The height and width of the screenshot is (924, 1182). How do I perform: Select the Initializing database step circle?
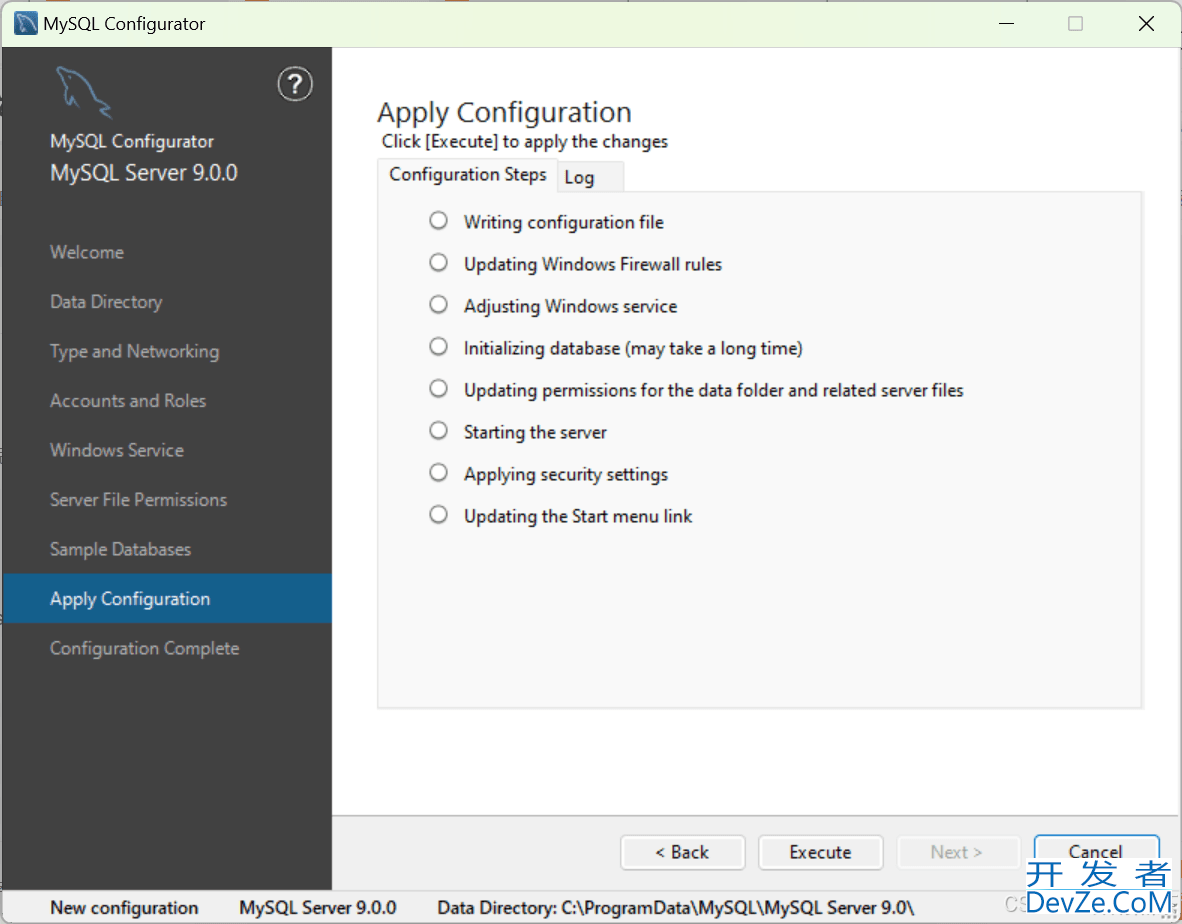tap(438, 347)
